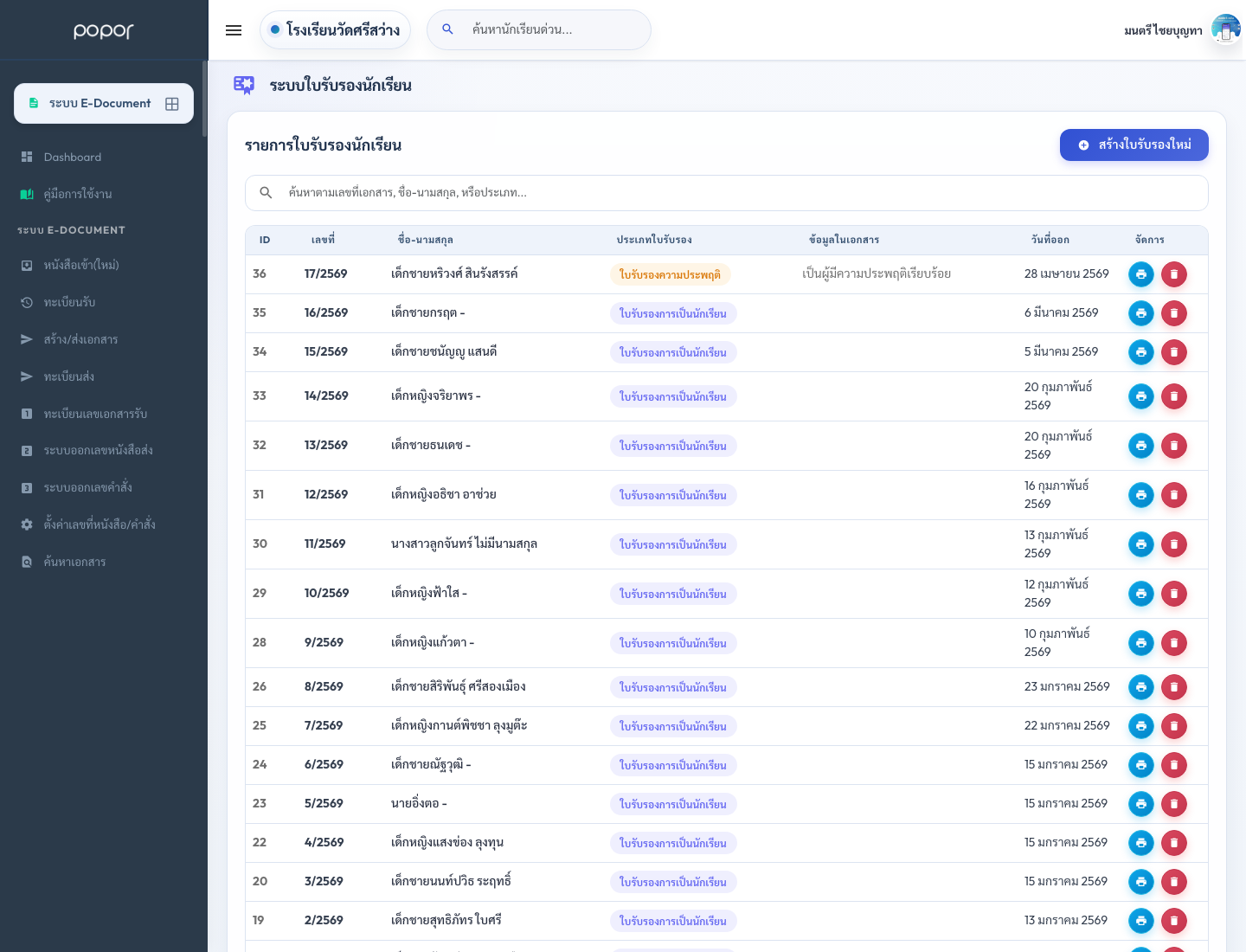The image size is (1246, 952).
Task: Click the sidebar vertical scrollbar
Action: (205, 99)
